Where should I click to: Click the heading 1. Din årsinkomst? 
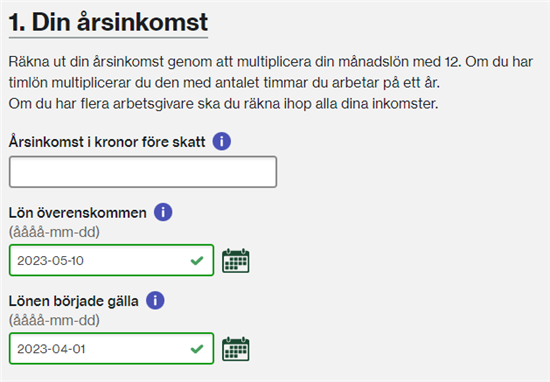tap(108, 22)
